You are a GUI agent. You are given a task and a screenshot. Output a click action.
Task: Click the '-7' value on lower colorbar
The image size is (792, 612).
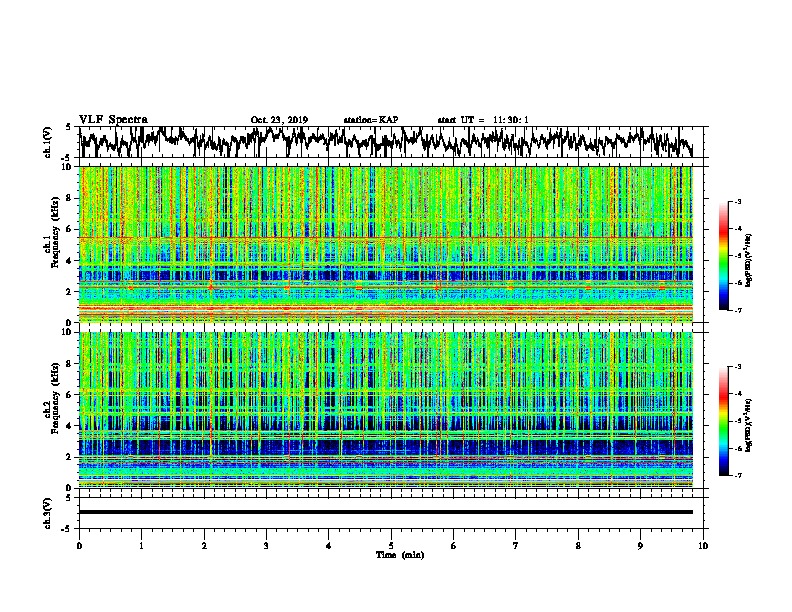click(737, 475)
